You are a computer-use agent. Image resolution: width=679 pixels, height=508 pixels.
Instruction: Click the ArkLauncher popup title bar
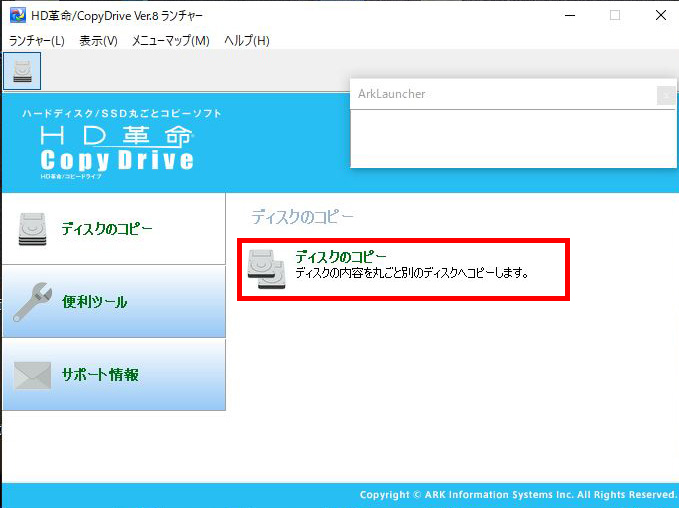pyautogui.click(x=500, y=94)
